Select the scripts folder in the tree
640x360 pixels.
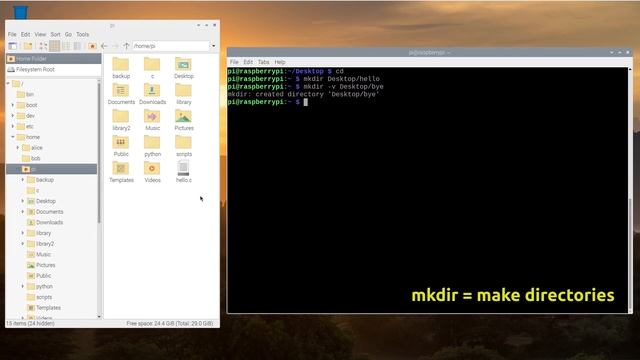40,297
